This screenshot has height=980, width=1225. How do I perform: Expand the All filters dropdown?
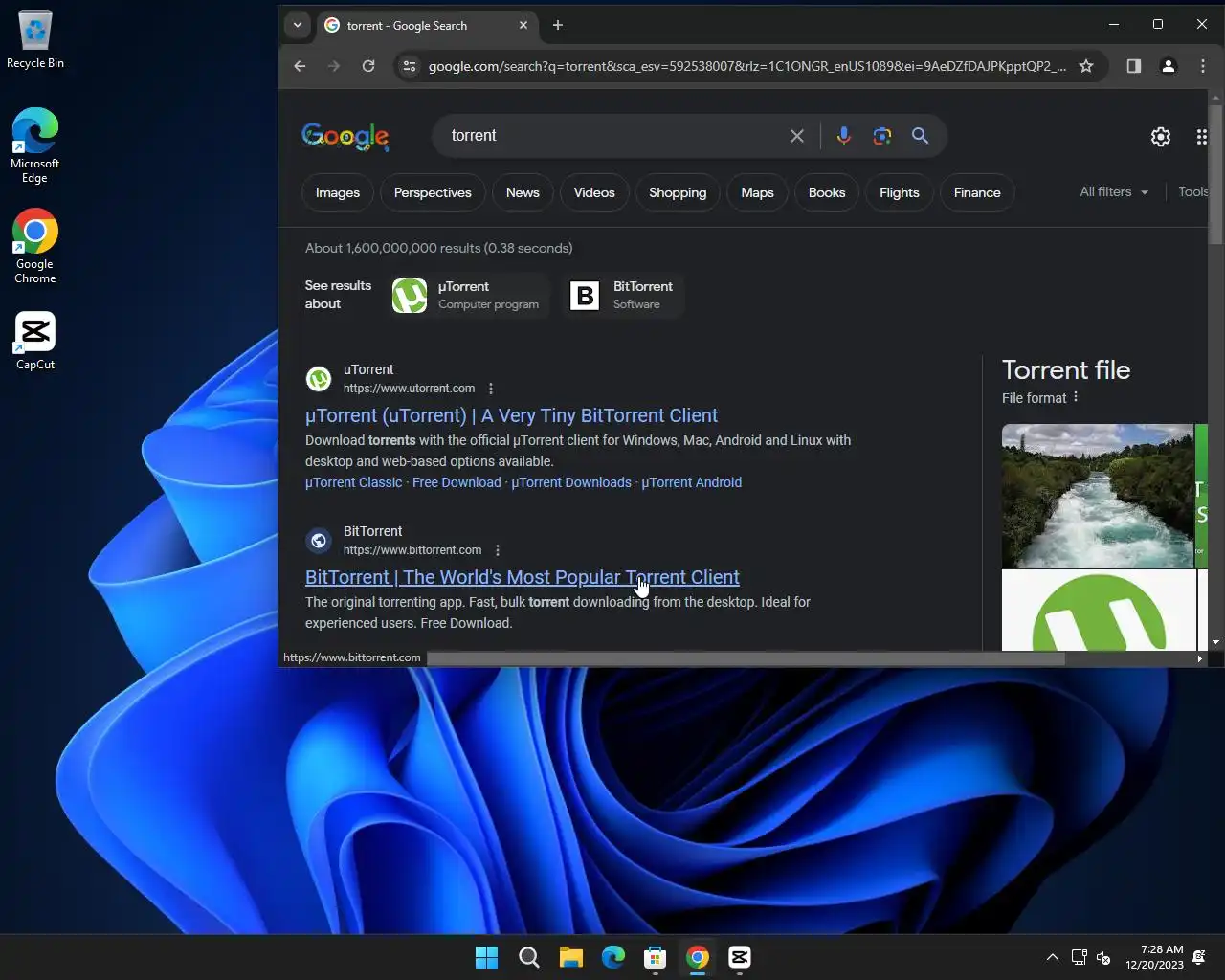1114,191
